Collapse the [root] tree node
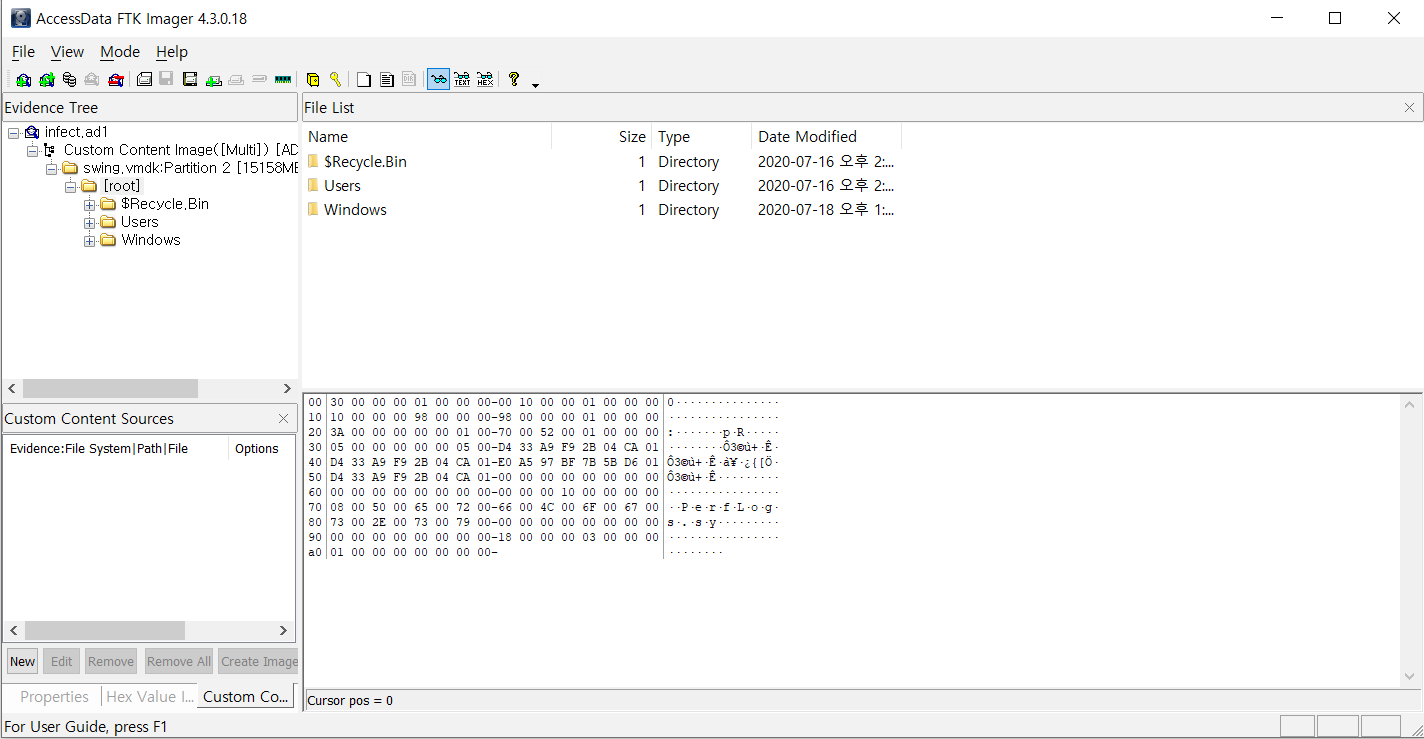Screen dimensions: 1424x739 click(70, 186)
